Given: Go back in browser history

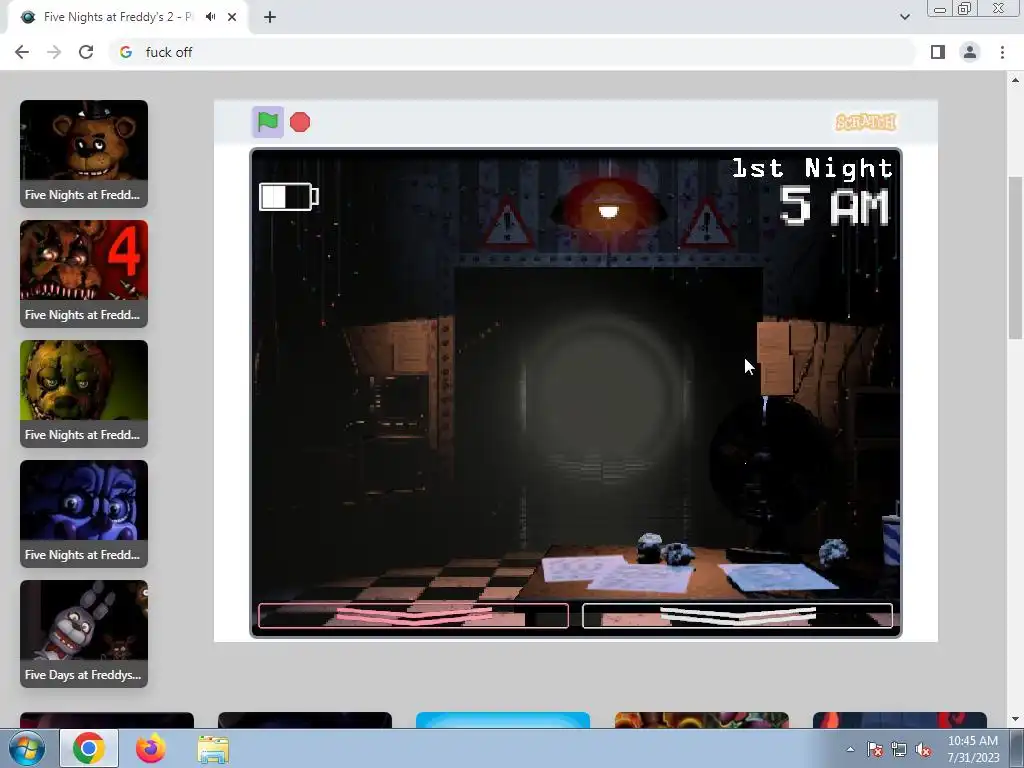Looking at the screenshot, I should pos(22,52).
